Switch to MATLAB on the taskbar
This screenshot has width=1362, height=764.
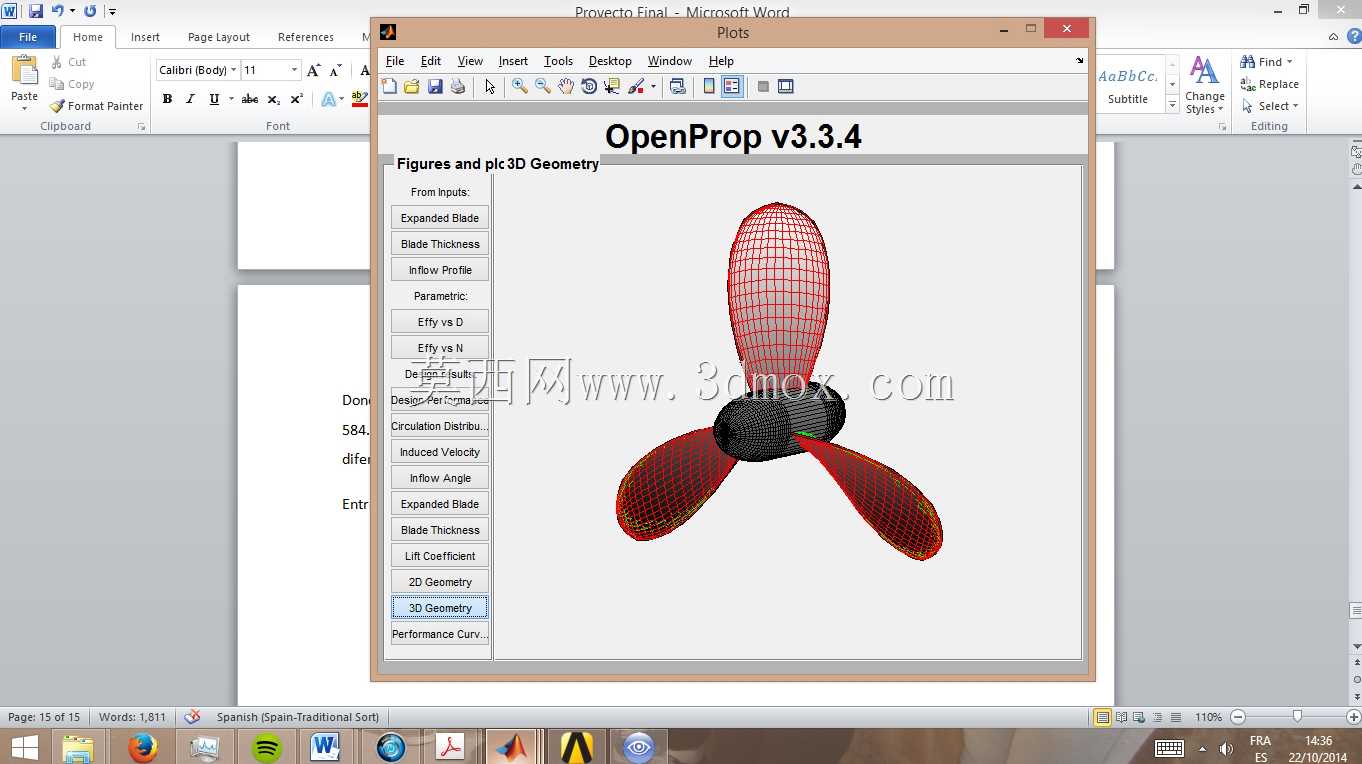pyautogui.click(x=514, y=747)
